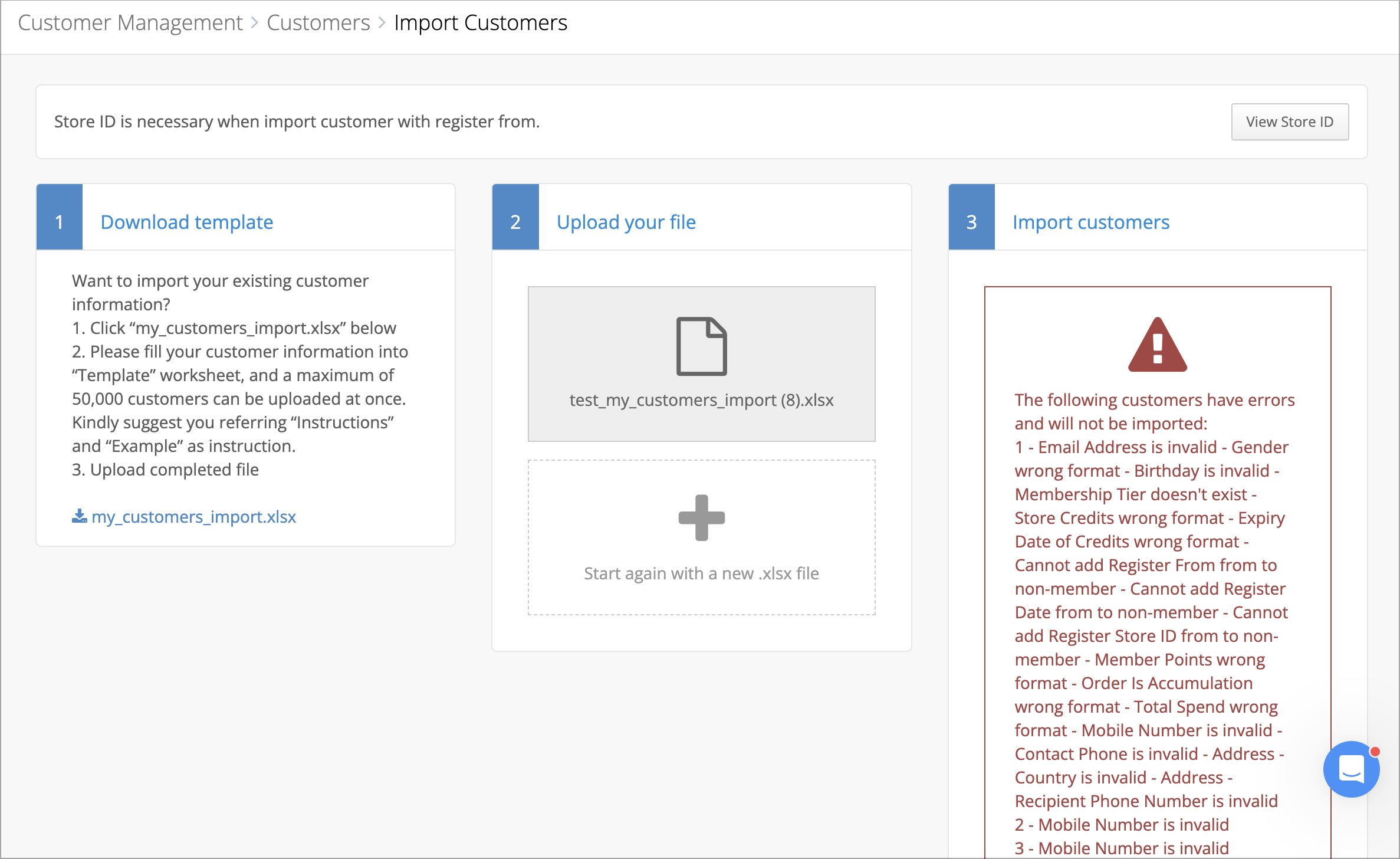Click the '3. Upload completed file' instruction
Image resolution: width=1400 pixels, height=859 pixels.
coord(165,470)
